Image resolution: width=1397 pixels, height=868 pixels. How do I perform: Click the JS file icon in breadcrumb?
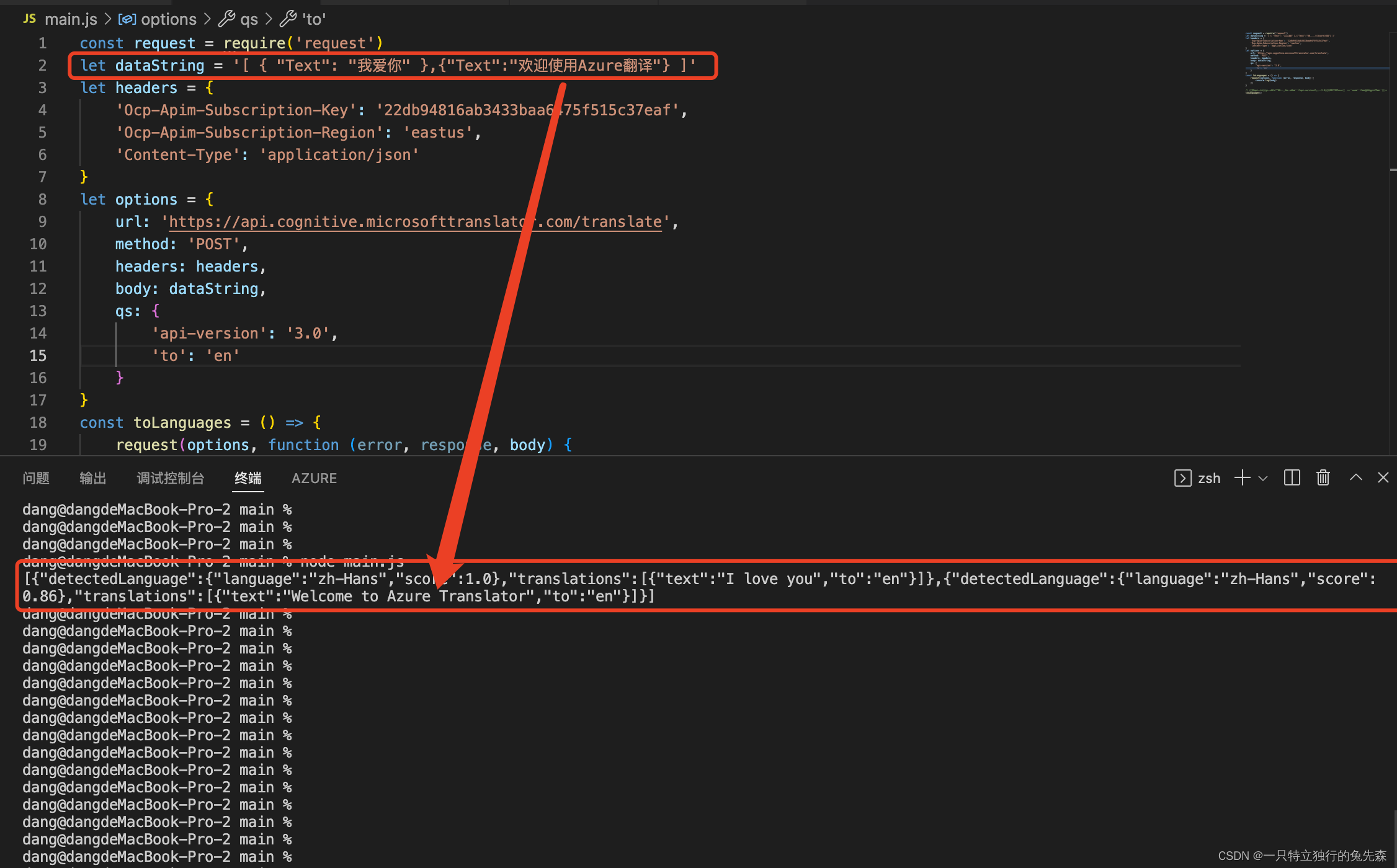point(29,19)
